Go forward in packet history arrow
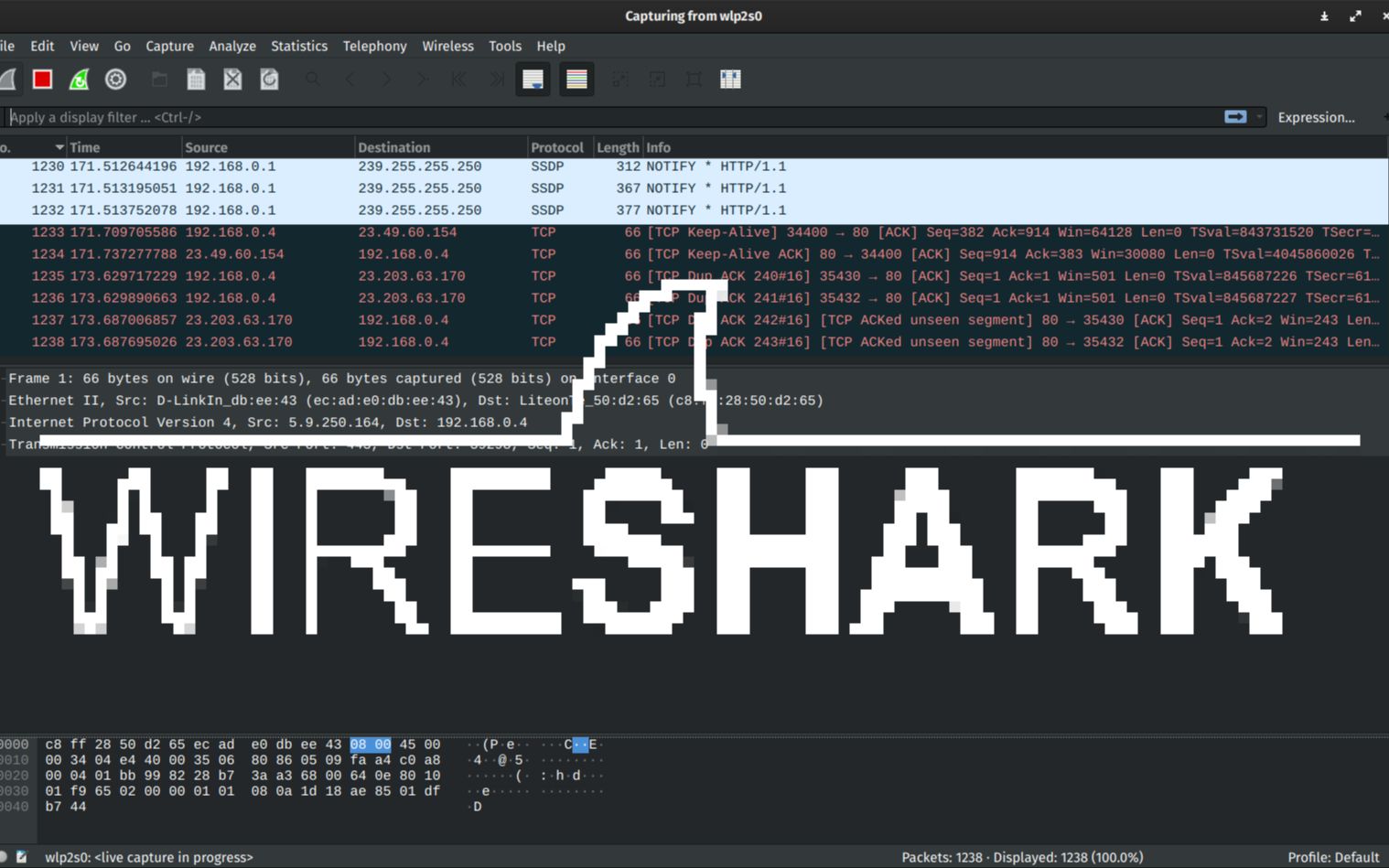Screen dimensions: 1389x868 click(386, 80)
